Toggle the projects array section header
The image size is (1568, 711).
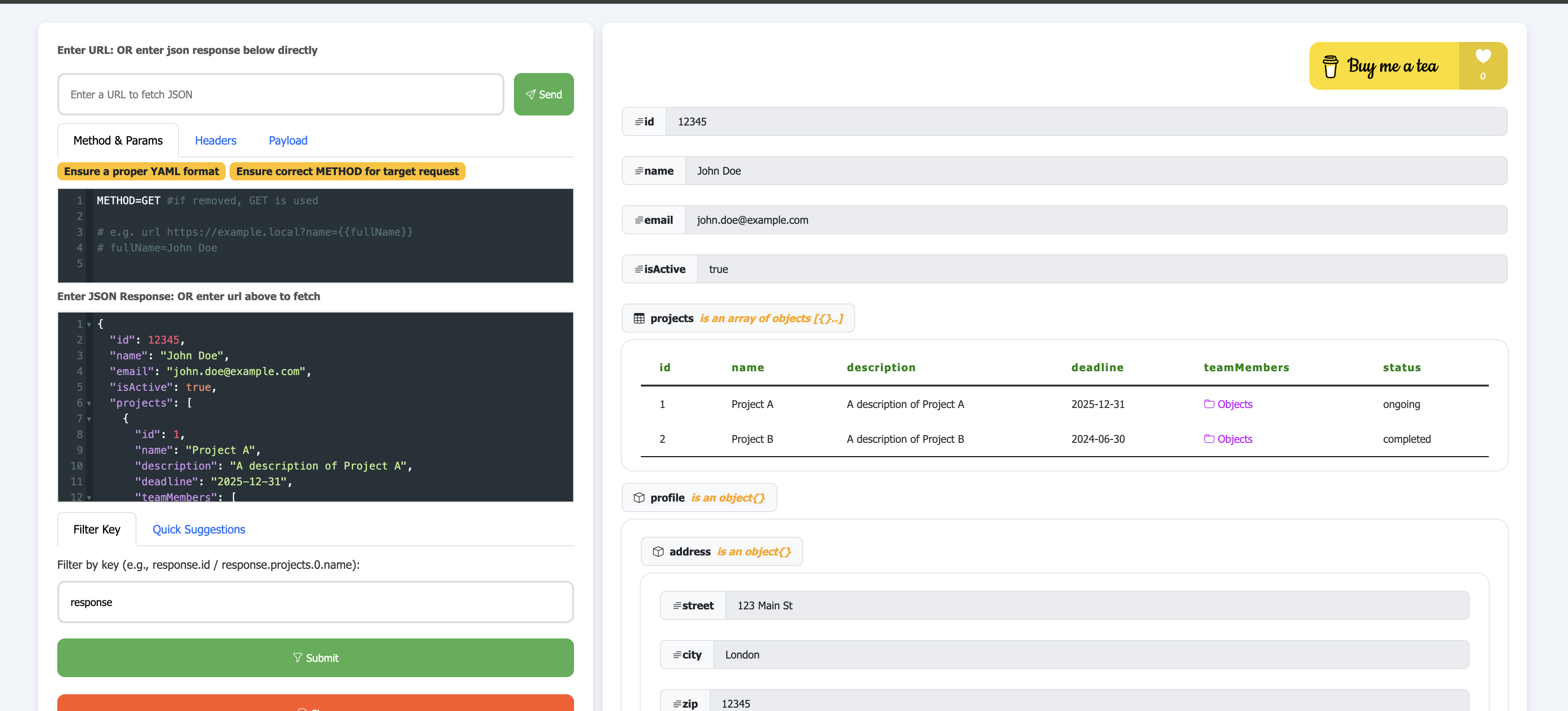coord(738,318)
